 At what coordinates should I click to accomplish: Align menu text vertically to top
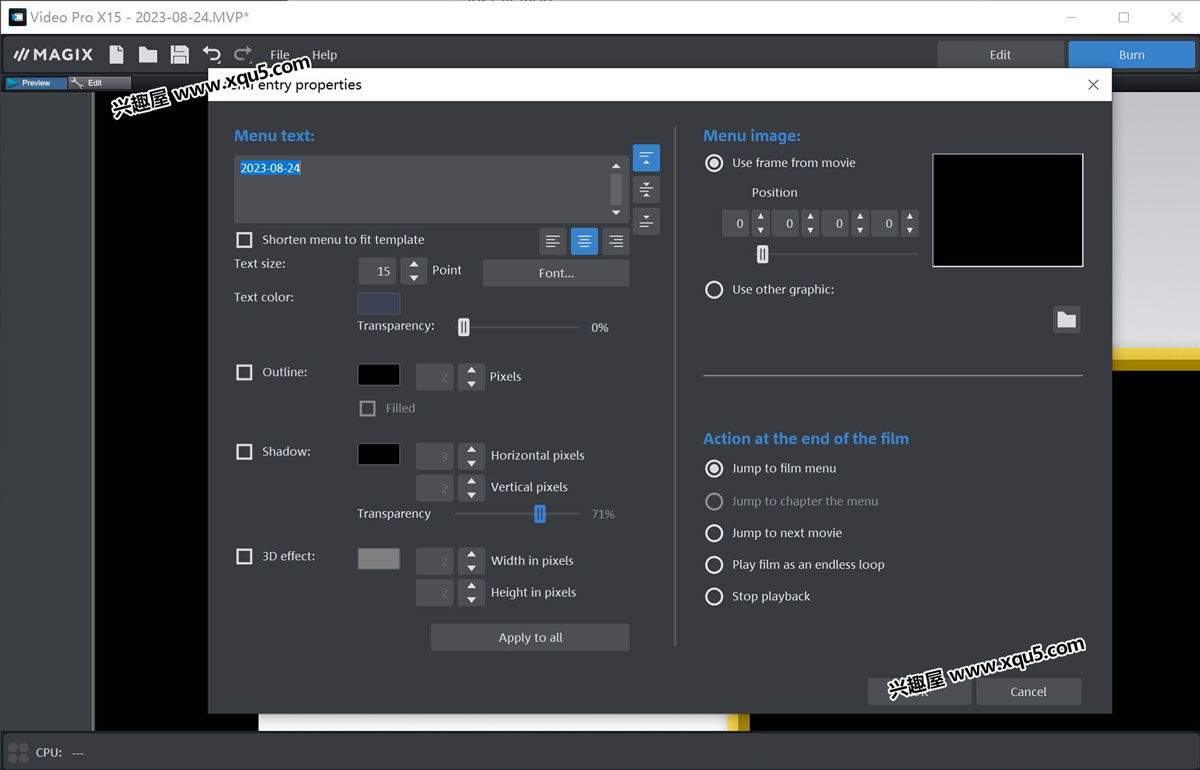coord(646,158)
